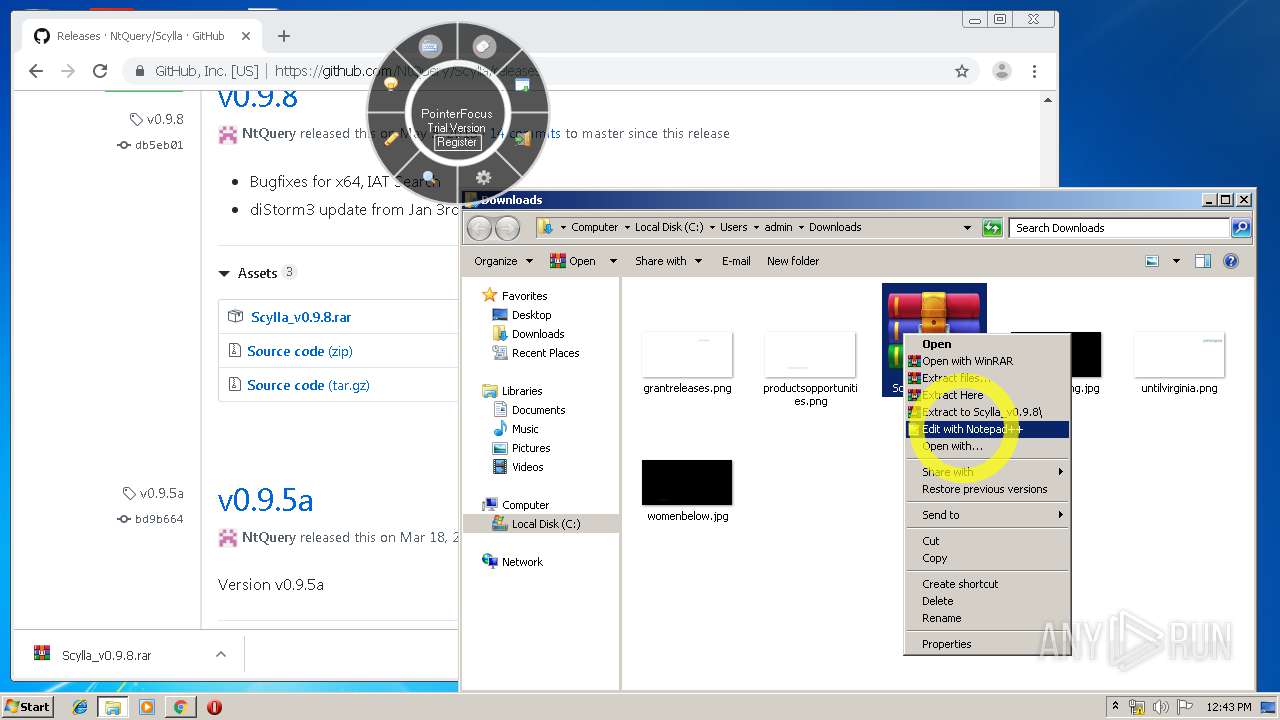The image size is (1280, 720).
Task: Select Desktop in Favorites
Action: [522, 315]
